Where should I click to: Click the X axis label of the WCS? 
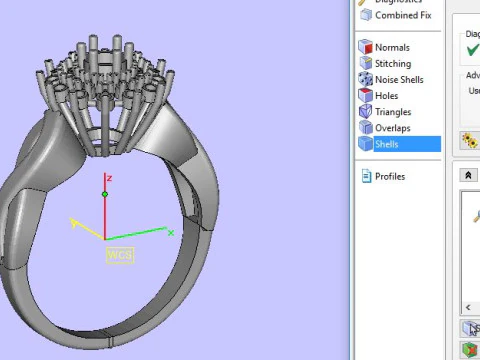pyautogui.click(x=171, y=233)
